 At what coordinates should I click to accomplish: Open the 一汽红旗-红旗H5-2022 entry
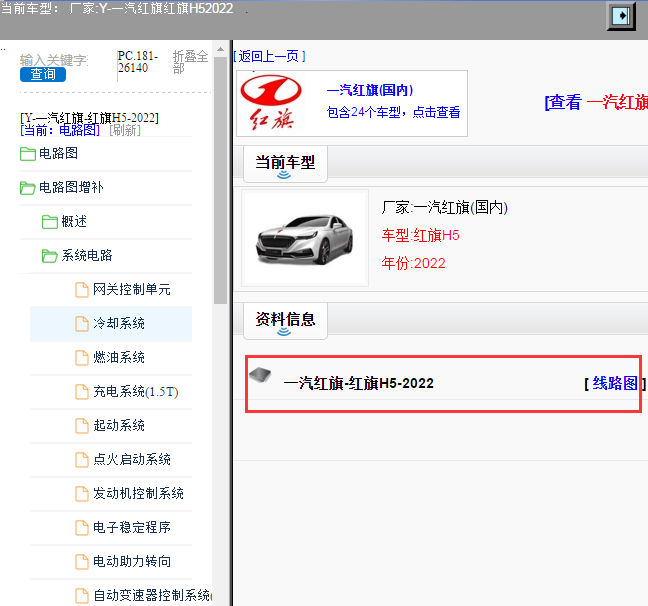click(x=358, y=383)
